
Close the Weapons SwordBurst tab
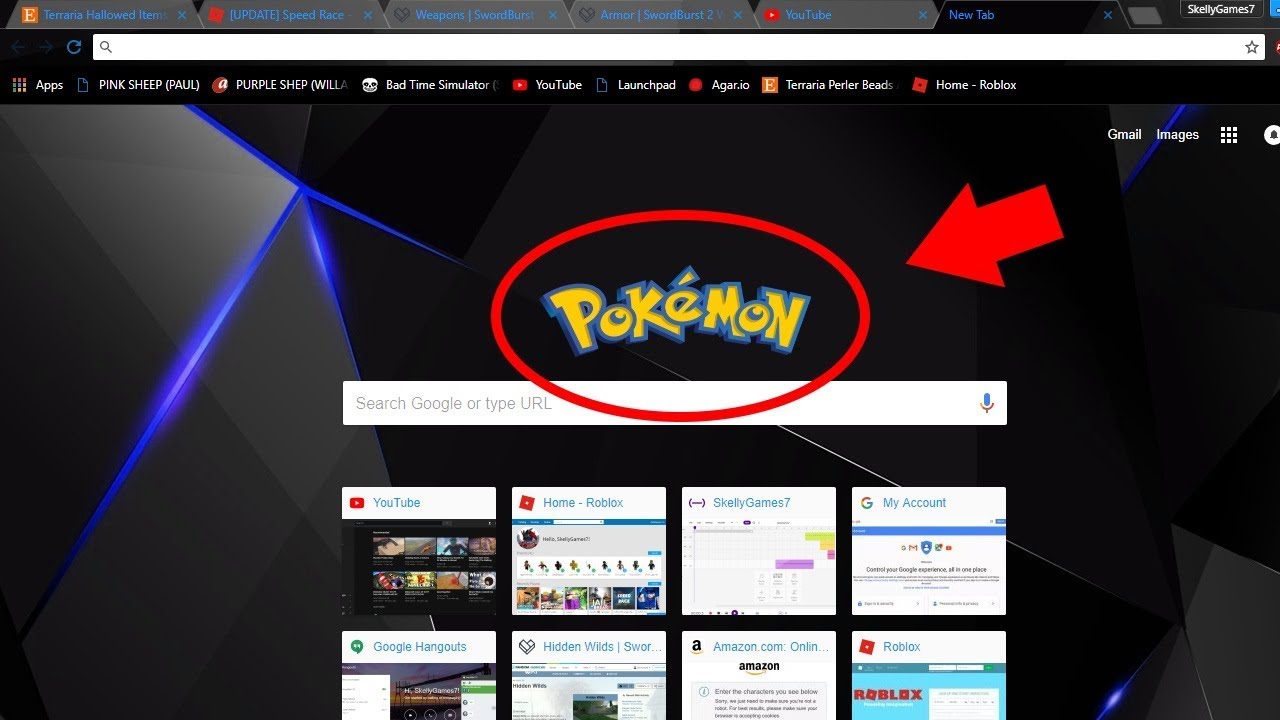point(552,16)
